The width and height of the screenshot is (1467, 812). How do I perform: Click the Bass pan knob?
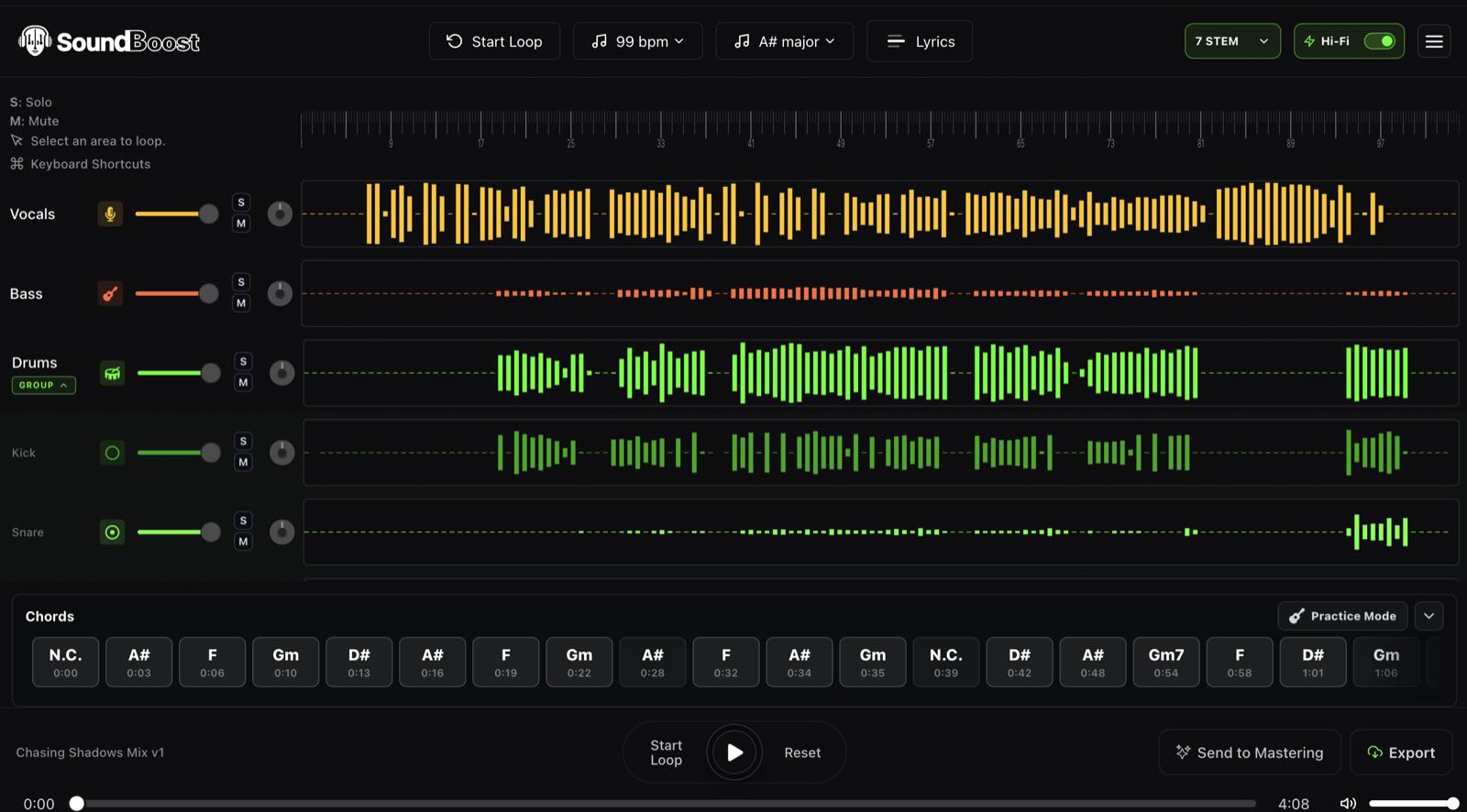click(x=280, y=293)
